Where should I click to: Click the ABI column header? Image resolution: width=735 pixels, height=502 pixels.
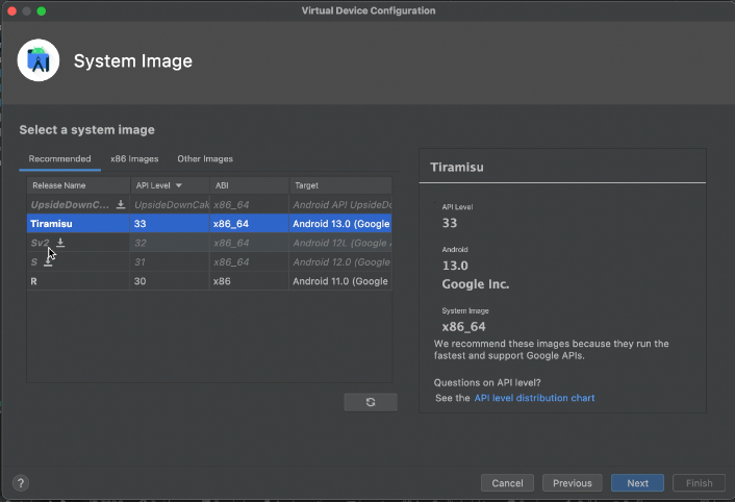pyautogui.click(x=248, y=186)
